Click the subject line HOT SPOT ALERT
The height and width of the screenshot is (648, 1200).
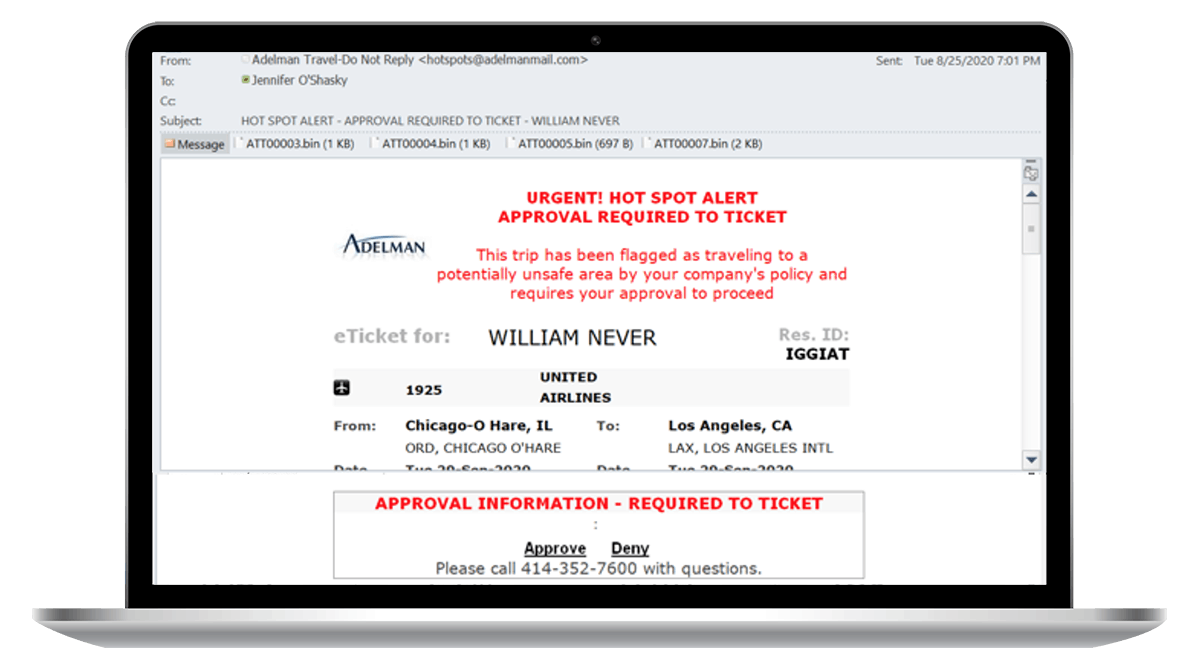tap(430, 121)
